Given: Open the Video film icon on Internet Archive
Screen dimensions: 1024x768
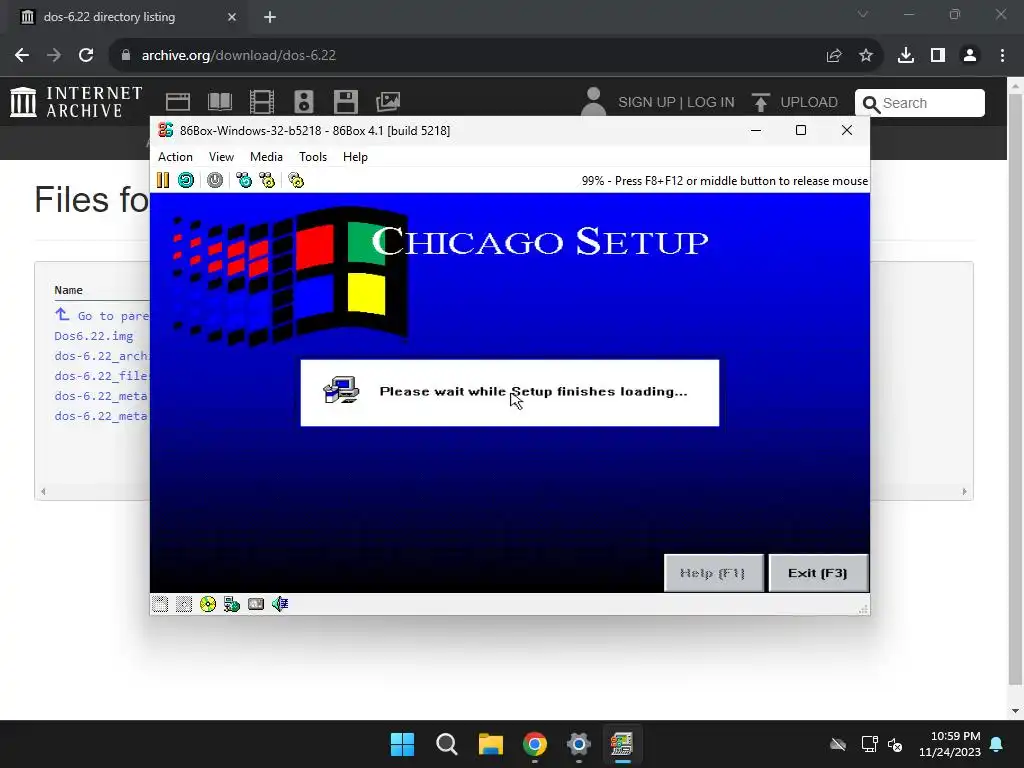Looking at the screenshot, I should pyautogui.click(x=262, y=102).
